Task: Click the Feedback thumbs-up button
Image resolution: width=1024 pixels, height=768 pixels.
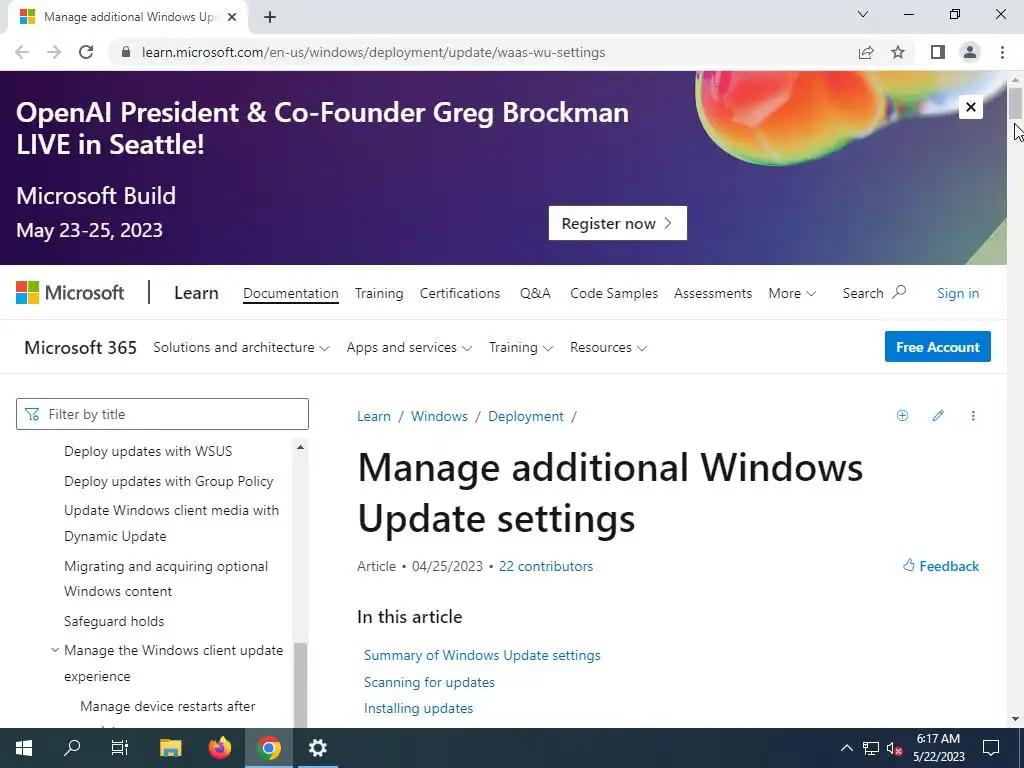Action: click(940, 566)
